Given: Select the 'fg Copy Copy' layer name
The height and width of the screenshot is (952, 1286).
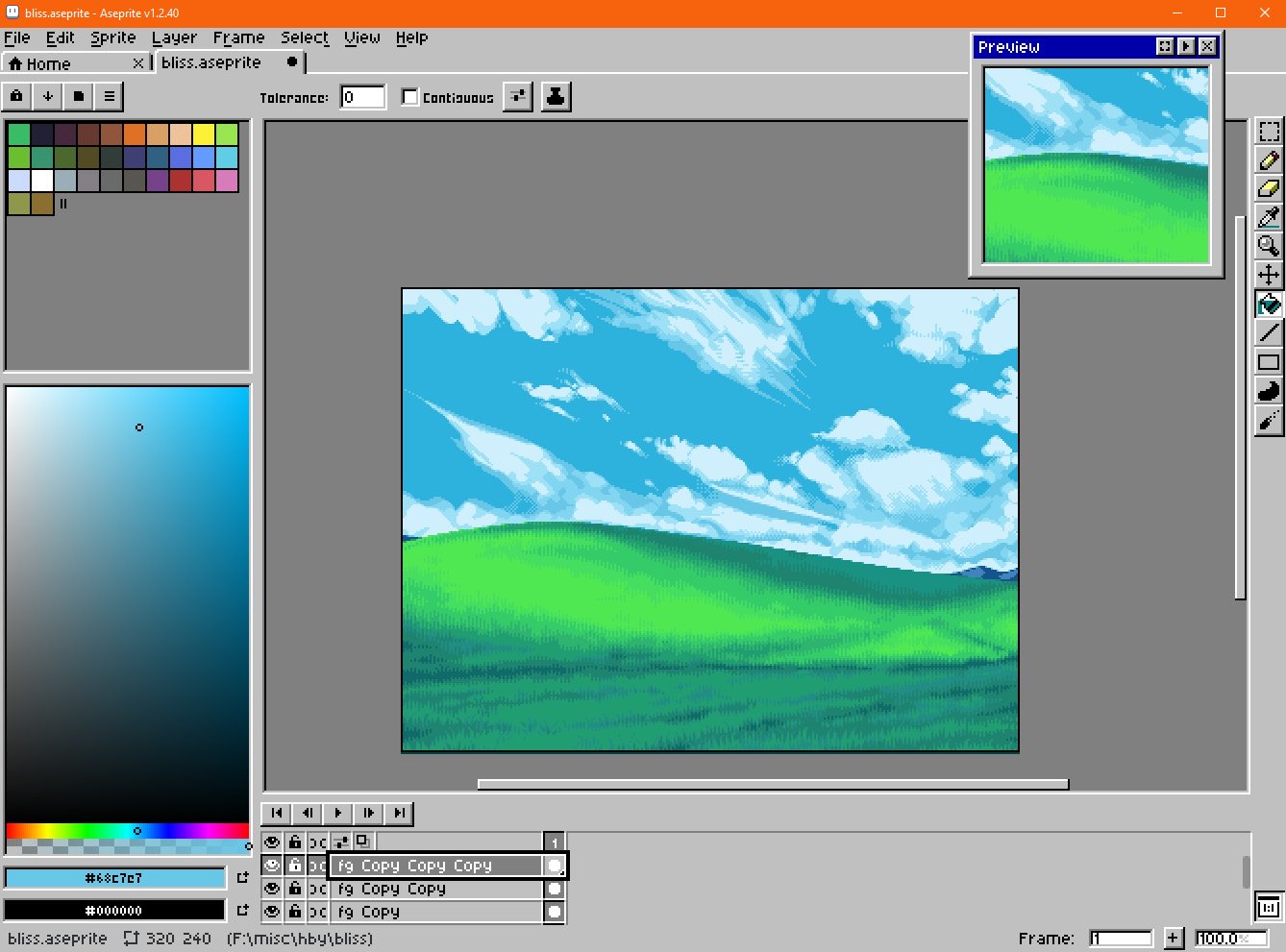Looking at the screenshot, I should [391, 889].
